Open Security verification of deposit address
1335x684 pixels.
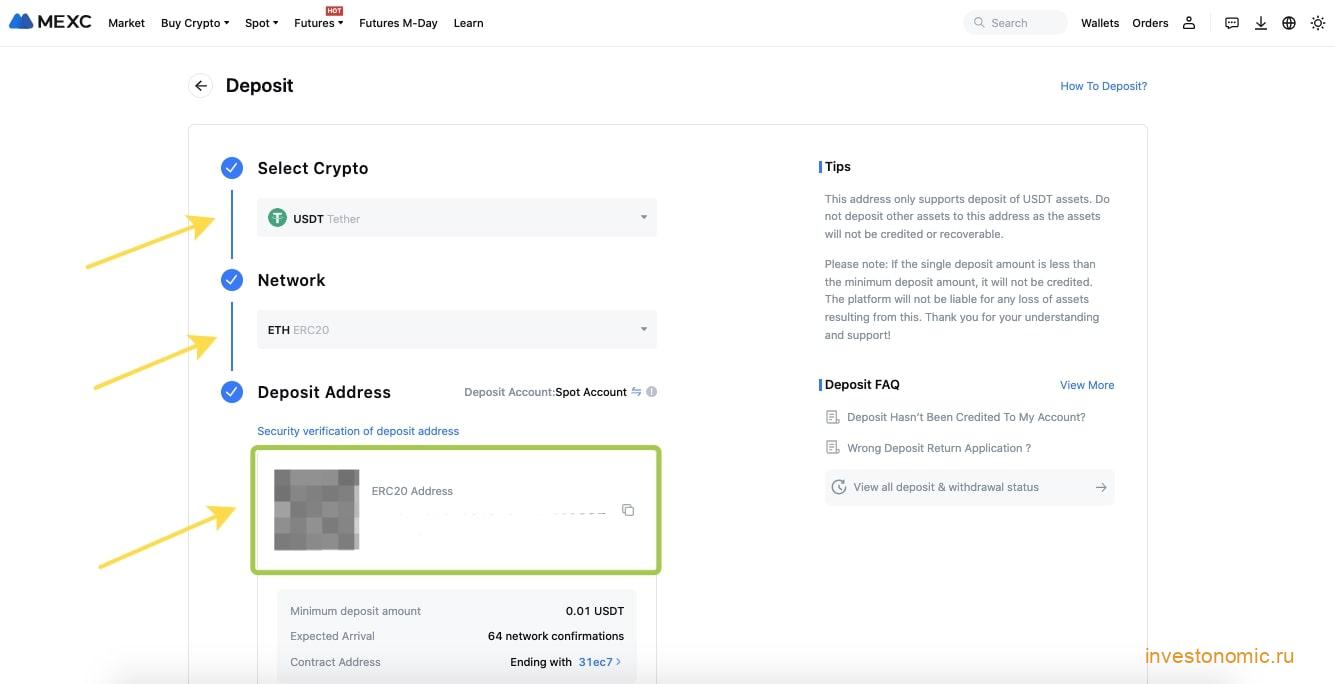(358, 431)
